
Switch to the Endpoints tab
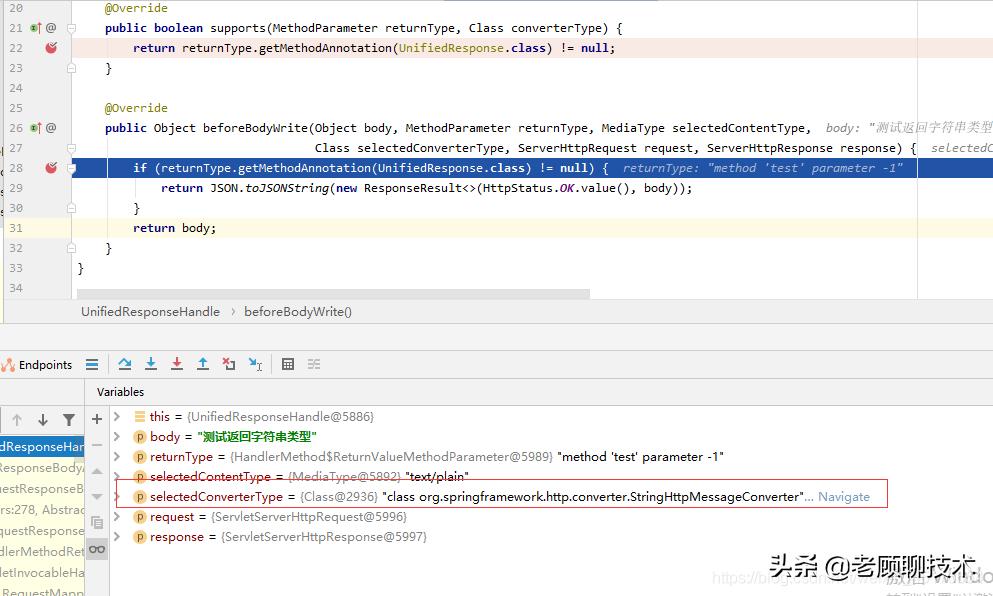click(39, 365)
